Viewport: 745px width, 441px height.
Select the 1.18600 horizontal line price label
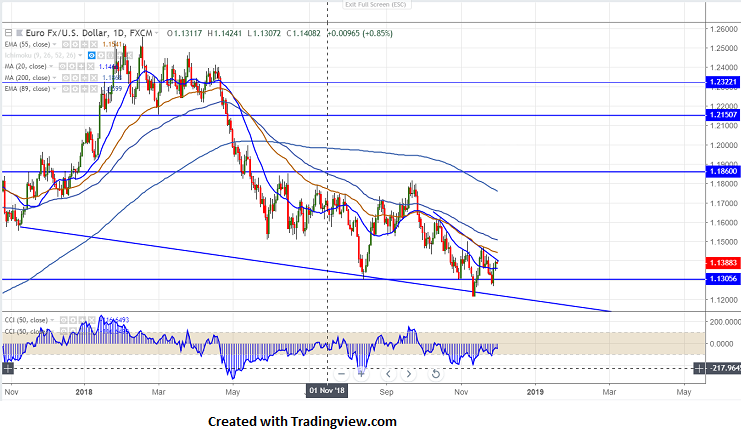point(723,172)
